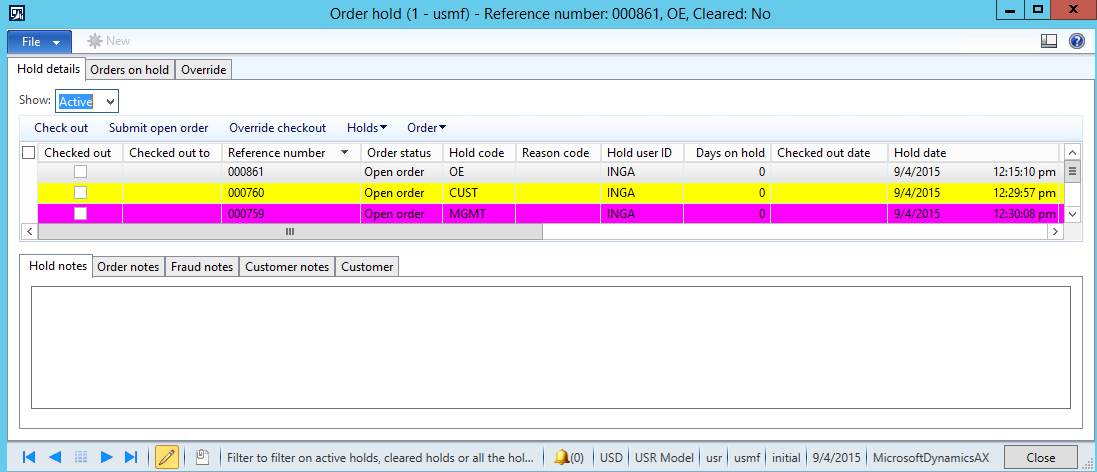This screenshot has width=1097, height=472.
Task: Open the Customer tab
Action: tap(367, 266)
